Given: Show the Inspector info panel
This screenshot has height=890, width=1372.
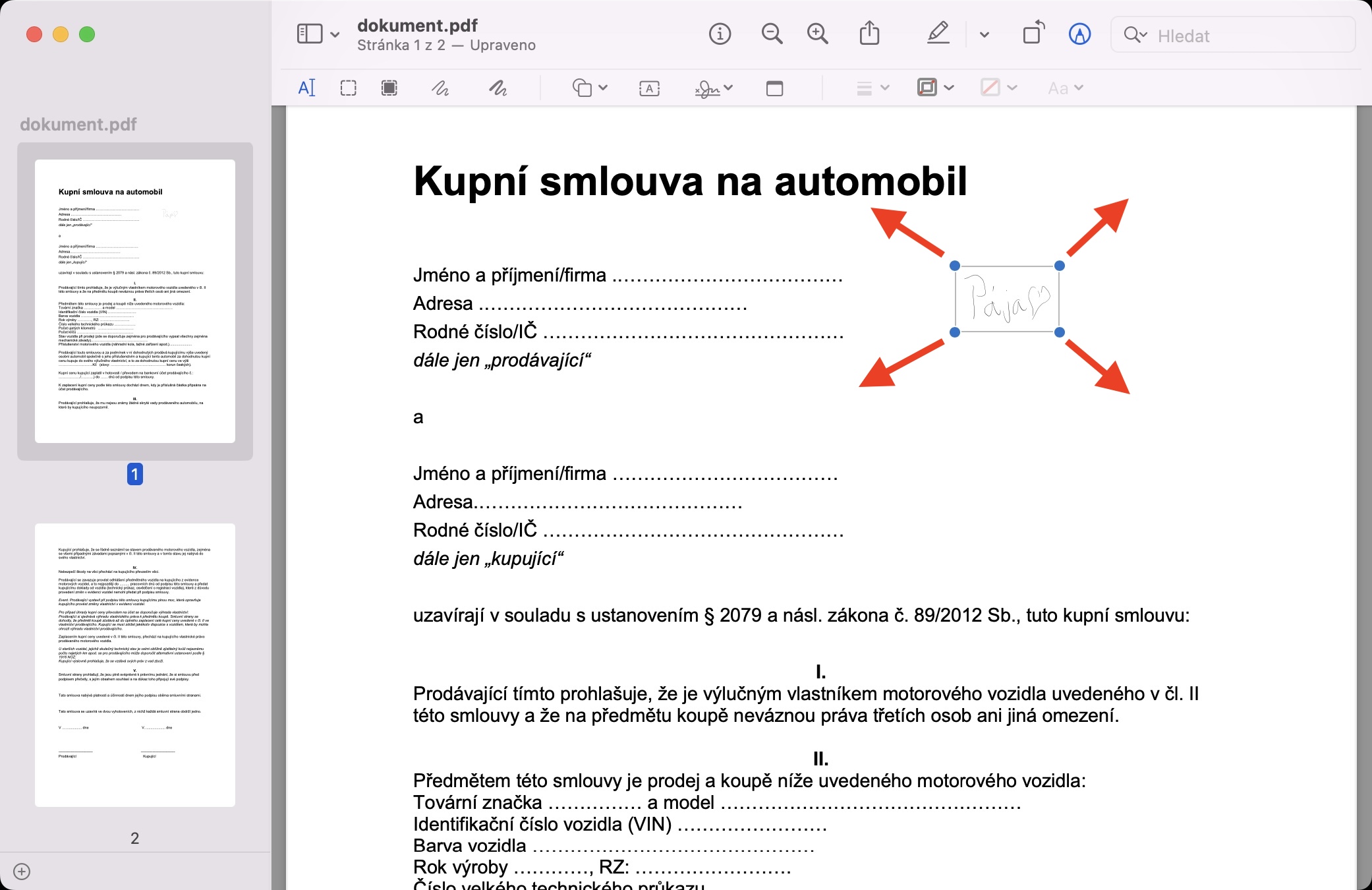Looking at the screenshot, I should click(x=720, y=34).
